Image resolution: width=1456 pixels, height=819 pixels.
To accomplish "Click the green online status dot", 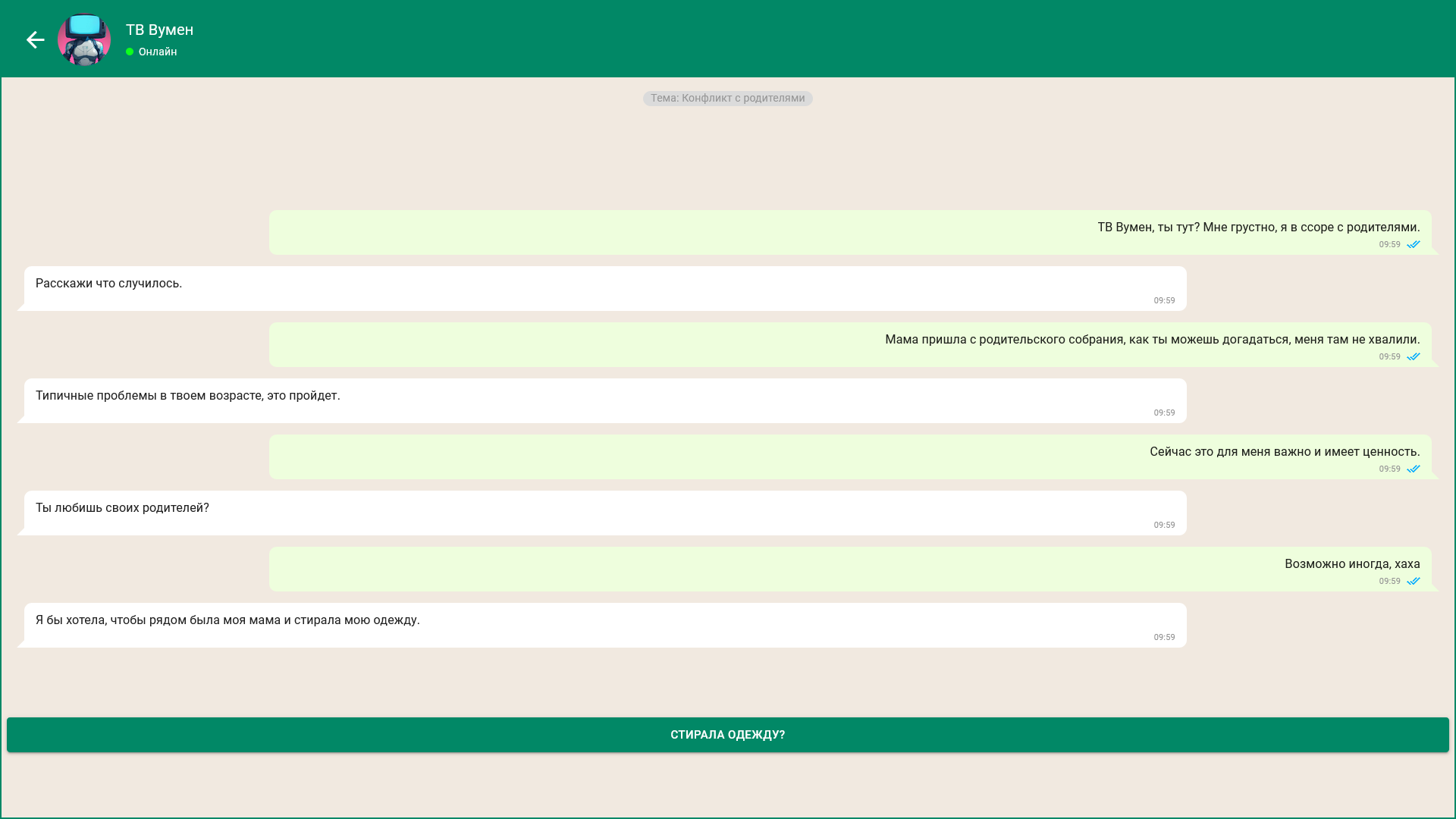I will [128, 52].
